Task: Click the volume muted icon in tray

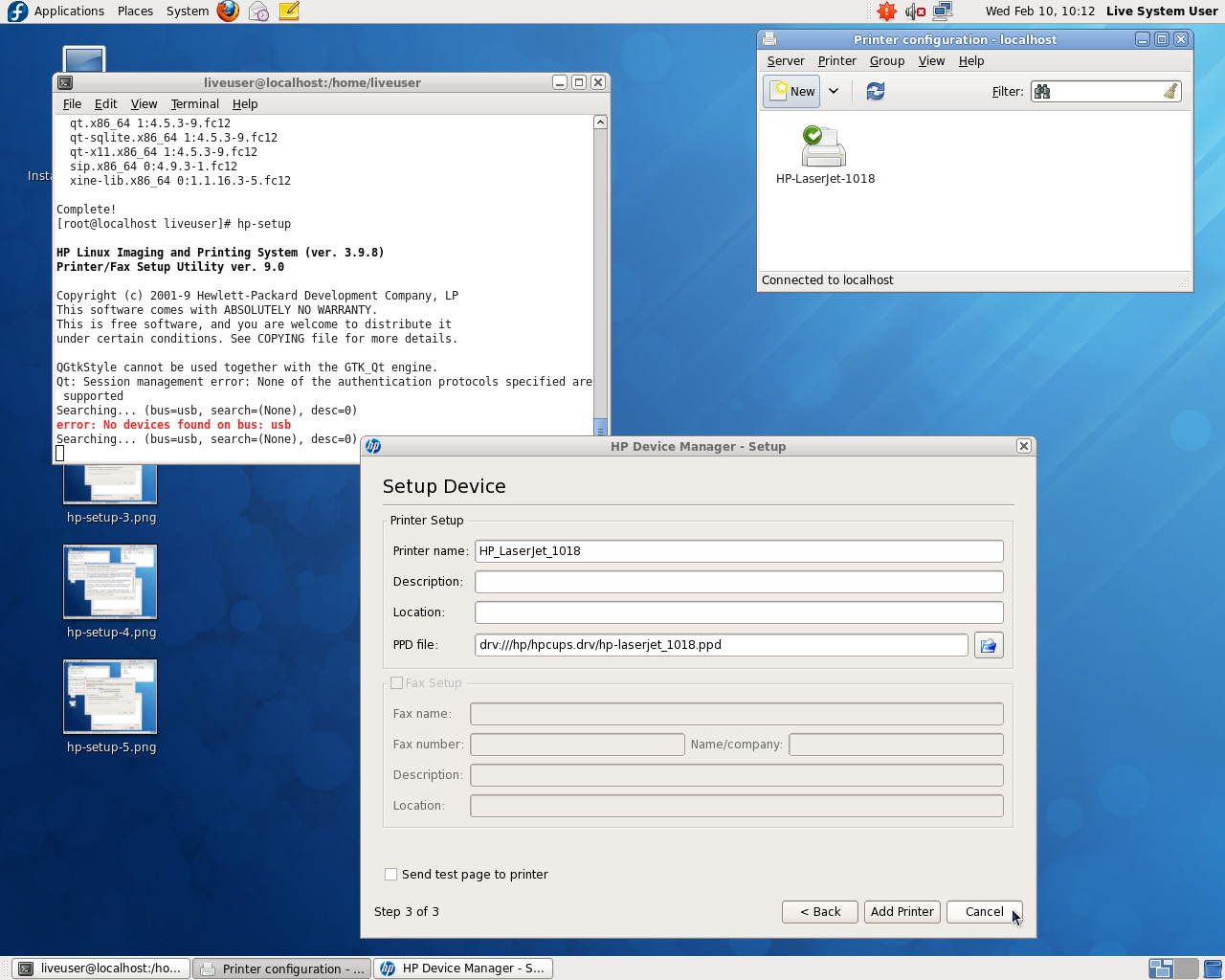Action: coord(915,11)
